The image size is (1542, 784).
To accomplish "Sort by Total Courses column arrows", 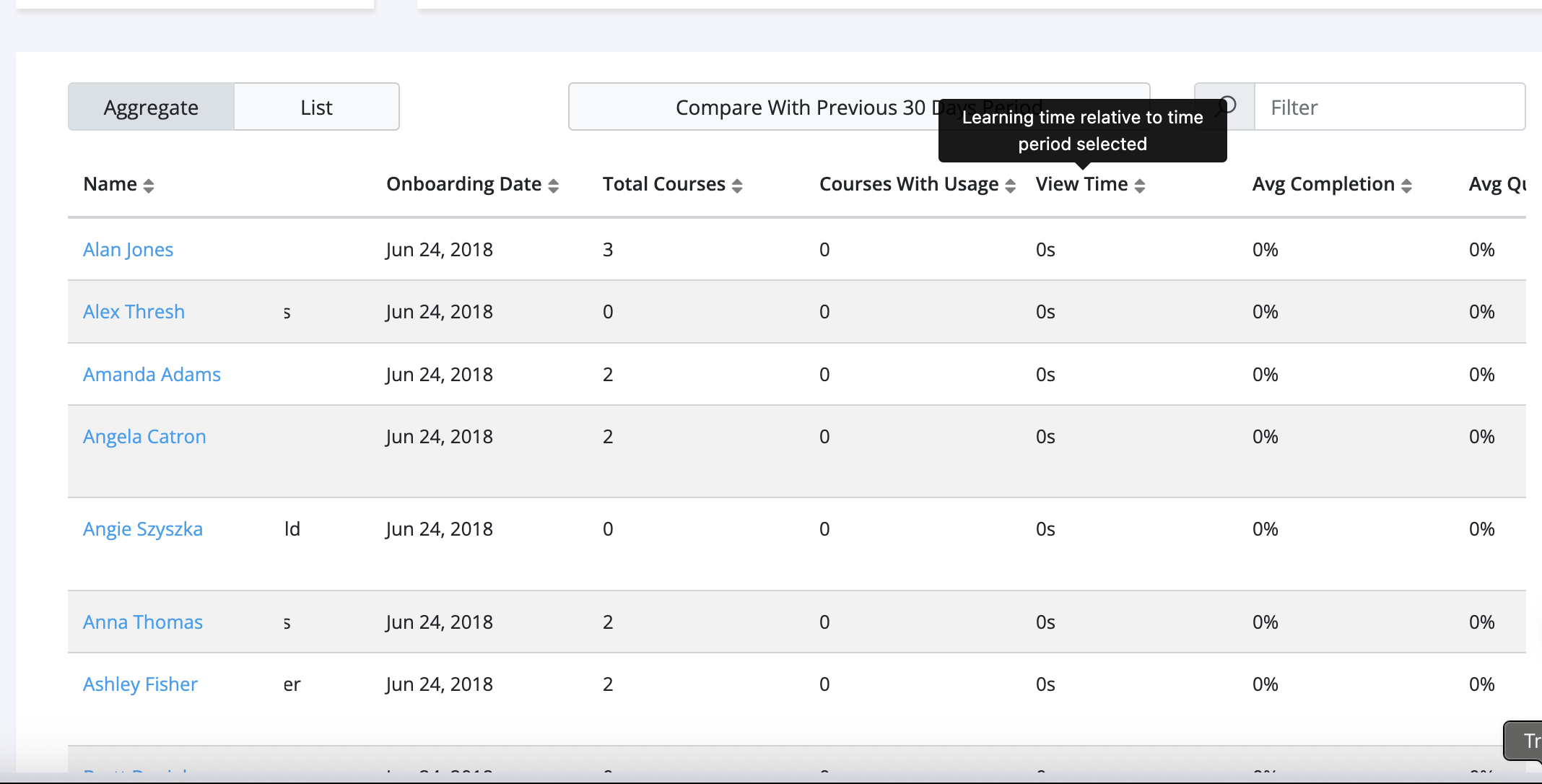I will (x=737, y=186).
